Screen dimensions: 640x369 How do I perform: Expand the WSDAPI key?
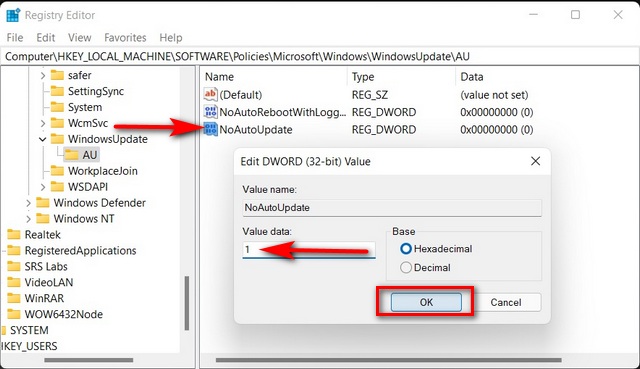tap(43, 187)
